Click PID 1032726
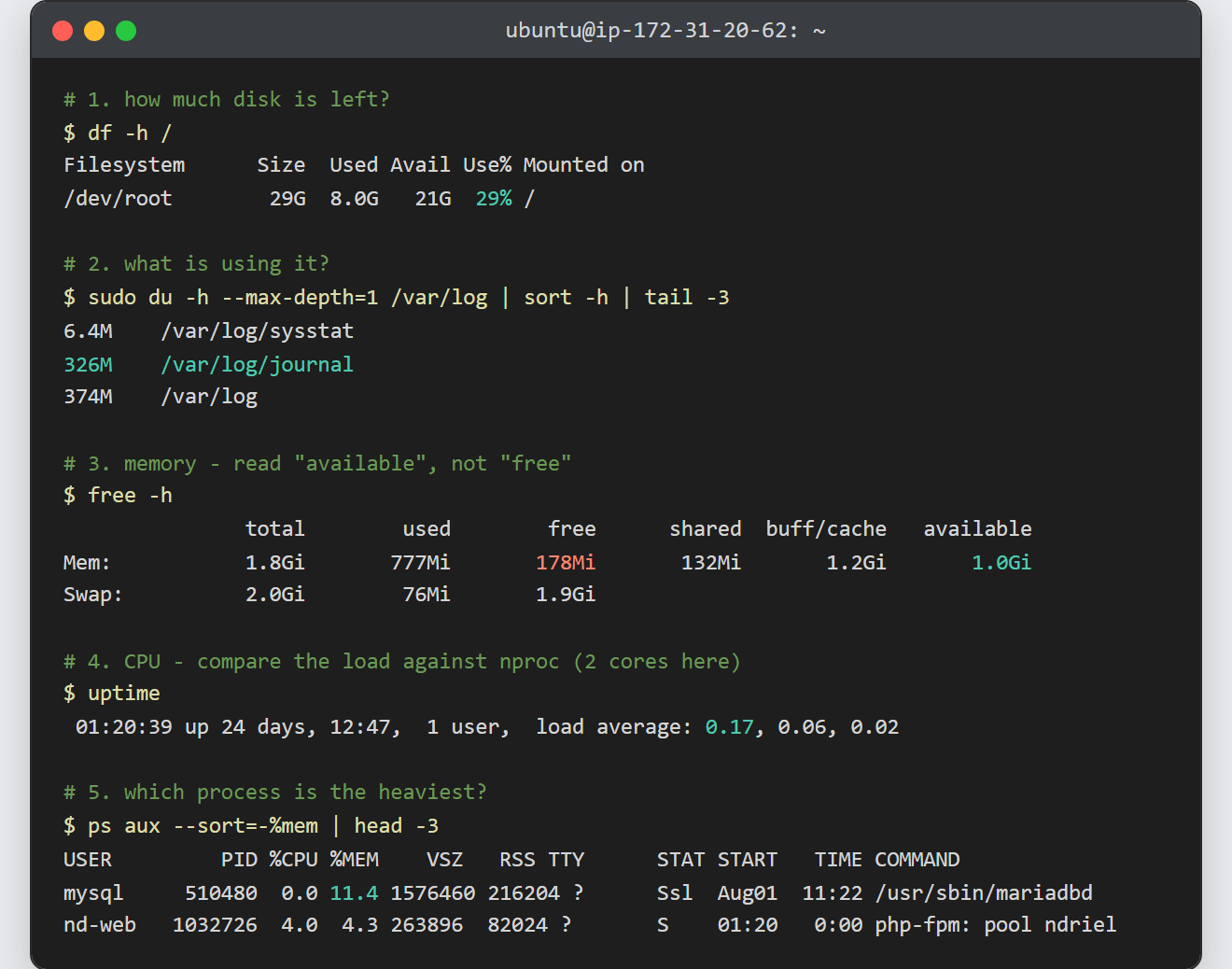 click(215, 925)
